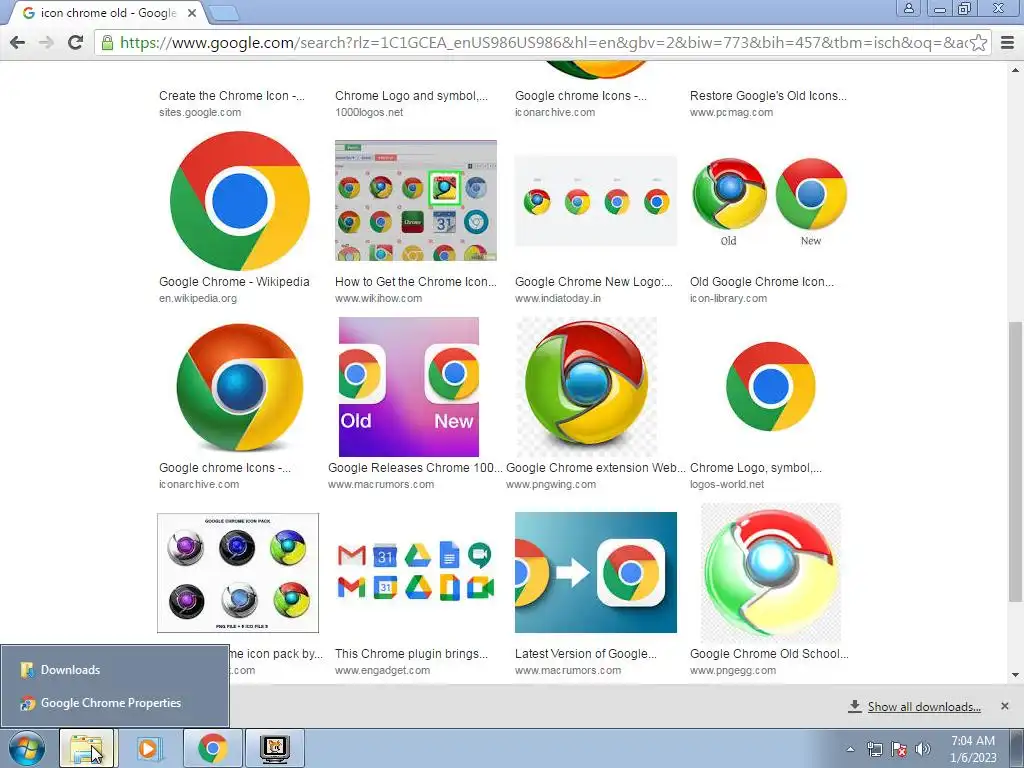
Task: Bookmark this page with the star icon
Action: tap(978, 42)
